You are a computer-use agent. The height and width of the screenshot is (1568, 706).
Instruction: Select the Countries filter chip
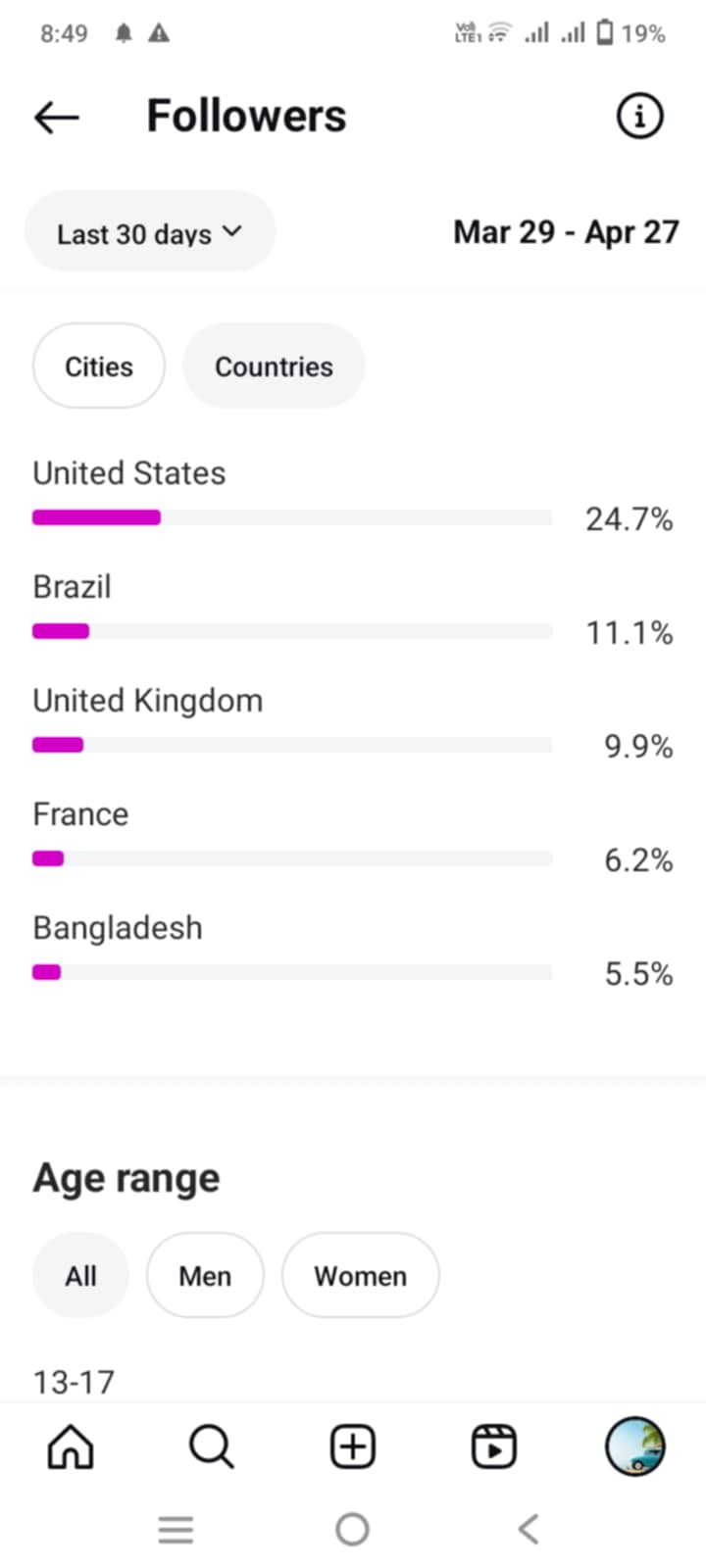[x=274, y=367]
